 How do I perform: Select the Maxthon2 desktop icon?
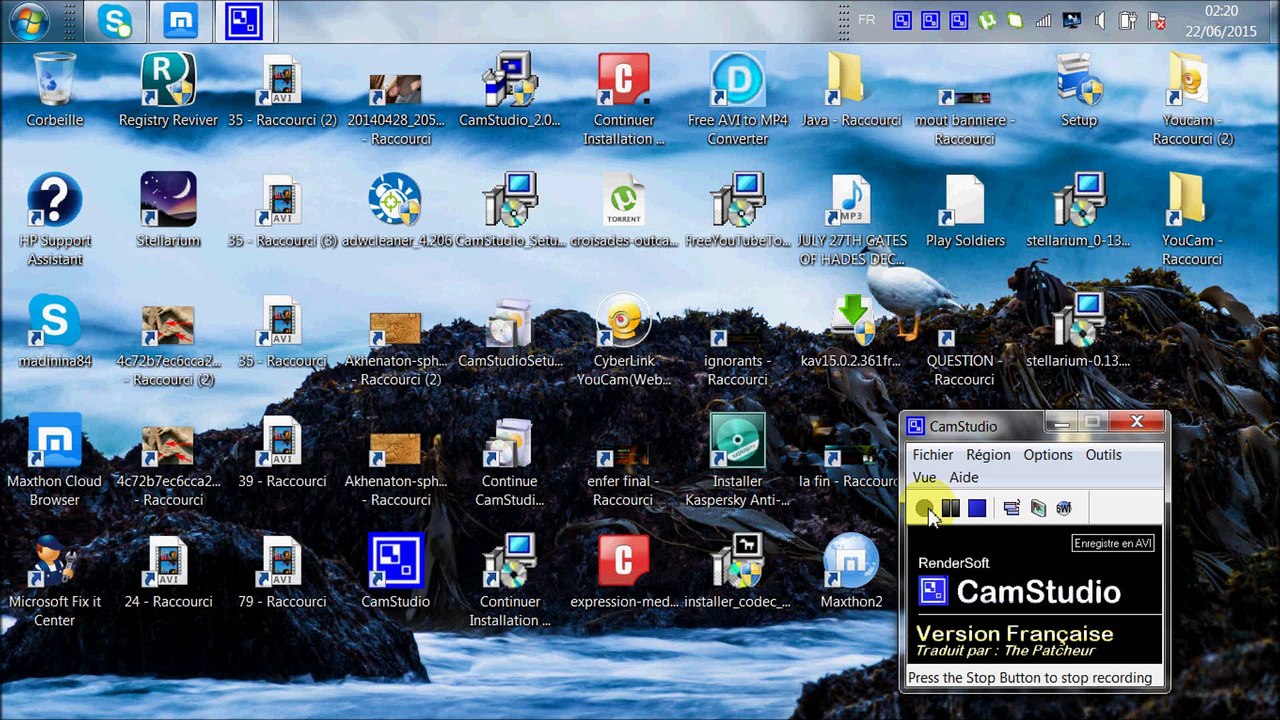coord(851,571)
